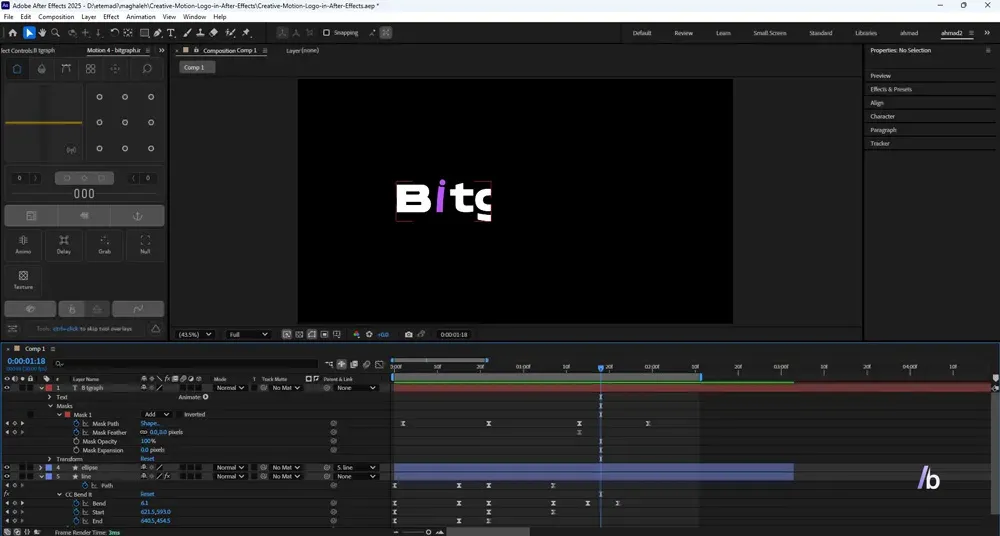Select the Horizontal Type tool

coord(171,33)
